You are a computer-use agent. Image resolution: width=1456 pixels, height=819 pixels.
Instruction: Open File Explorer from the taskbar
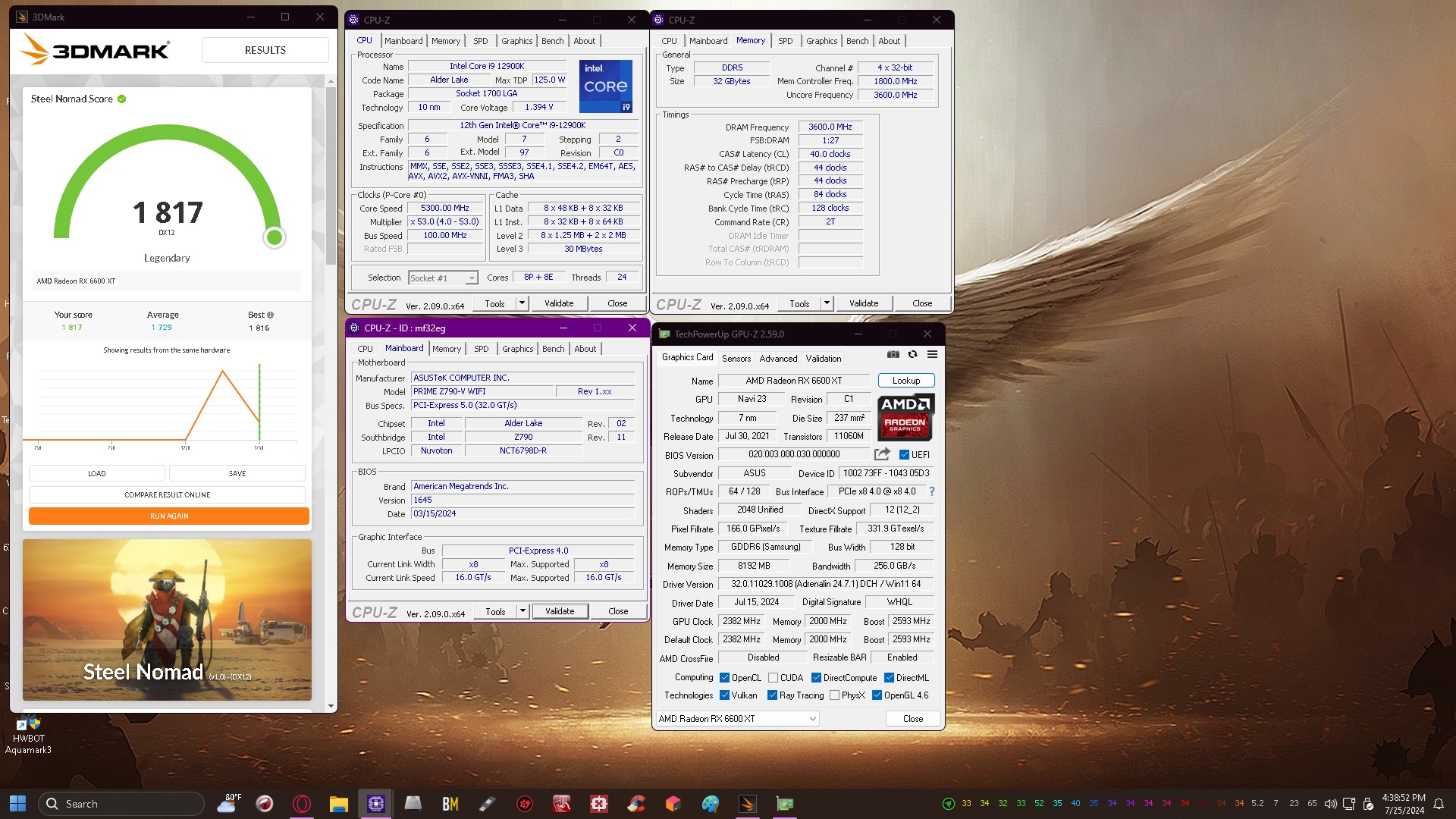click(x=338, y=804)
